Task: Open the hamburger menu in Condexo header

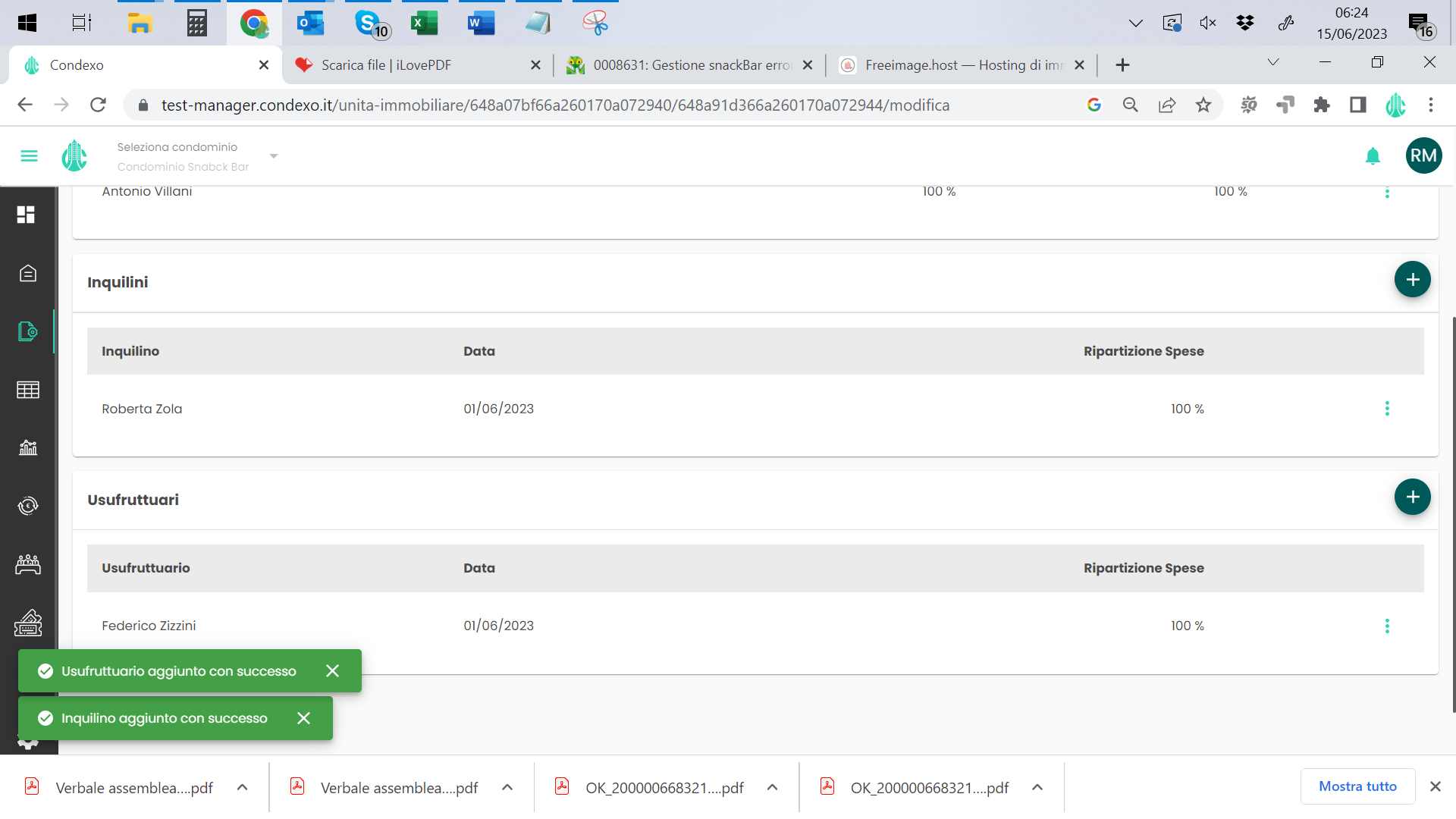Action: [x=29, y=156]
